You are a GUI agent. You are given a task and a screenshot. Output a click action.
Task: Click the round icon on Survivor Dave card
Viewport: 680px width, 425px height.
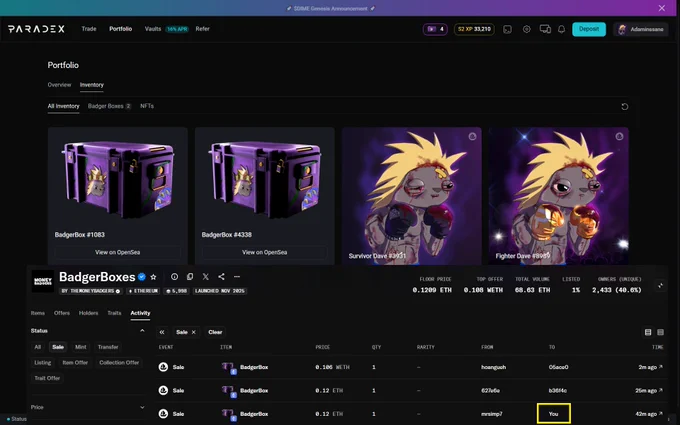(472, 136)
